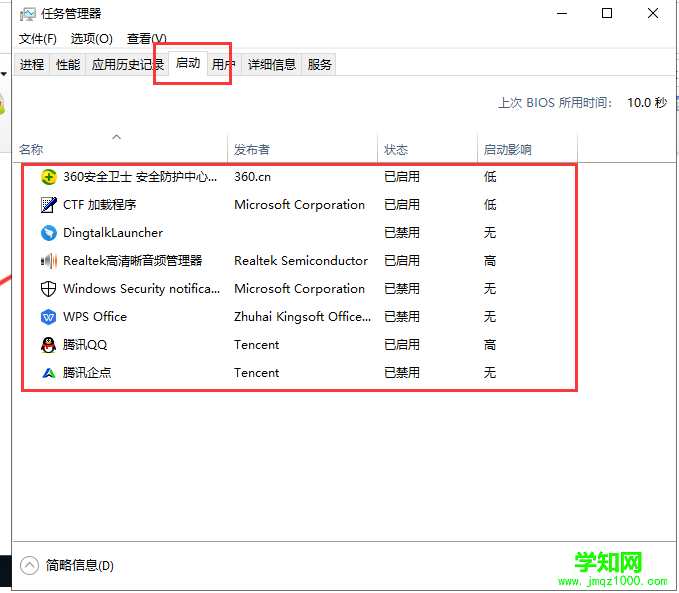Close the Task Manager window
Image resolution: width=679 pixels, height=593 pixels.
(x=653, y=13)
